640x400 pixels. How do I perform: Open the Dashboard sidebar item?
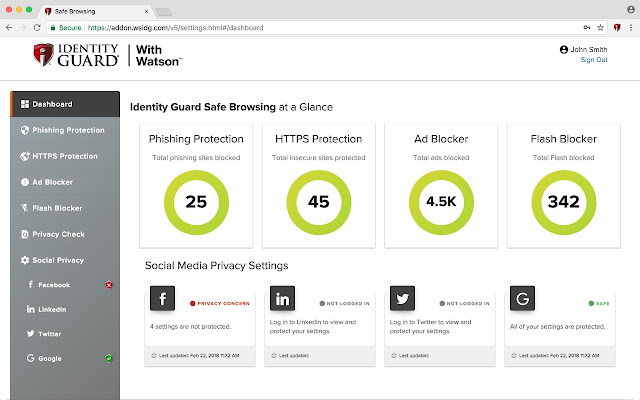point(52,104)
